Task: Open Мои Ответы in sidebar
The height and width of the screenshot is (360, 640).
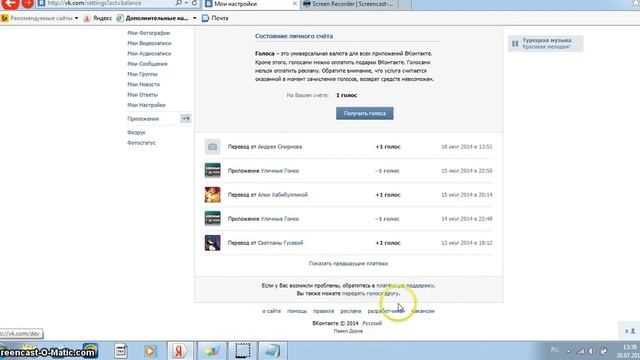Action: click(x=142, y=95)
